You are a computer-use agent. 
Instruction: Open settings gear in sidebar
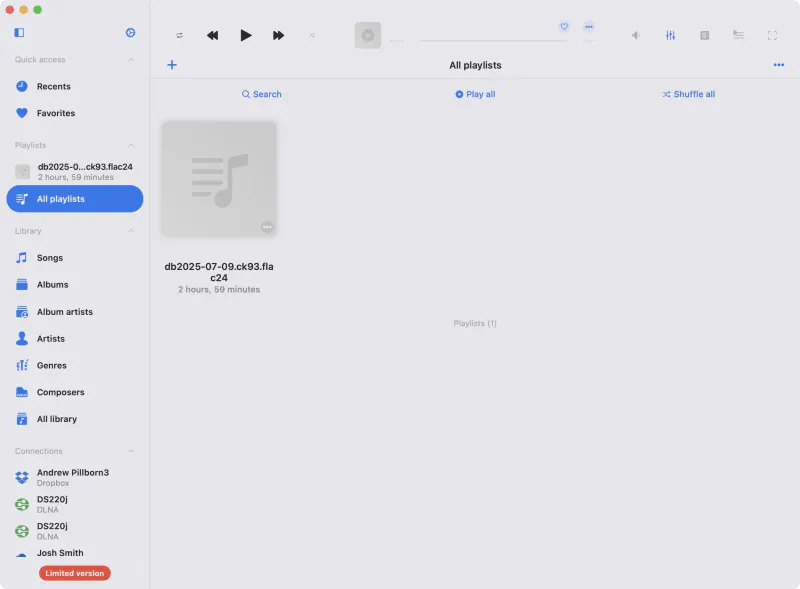pos(131,33)
